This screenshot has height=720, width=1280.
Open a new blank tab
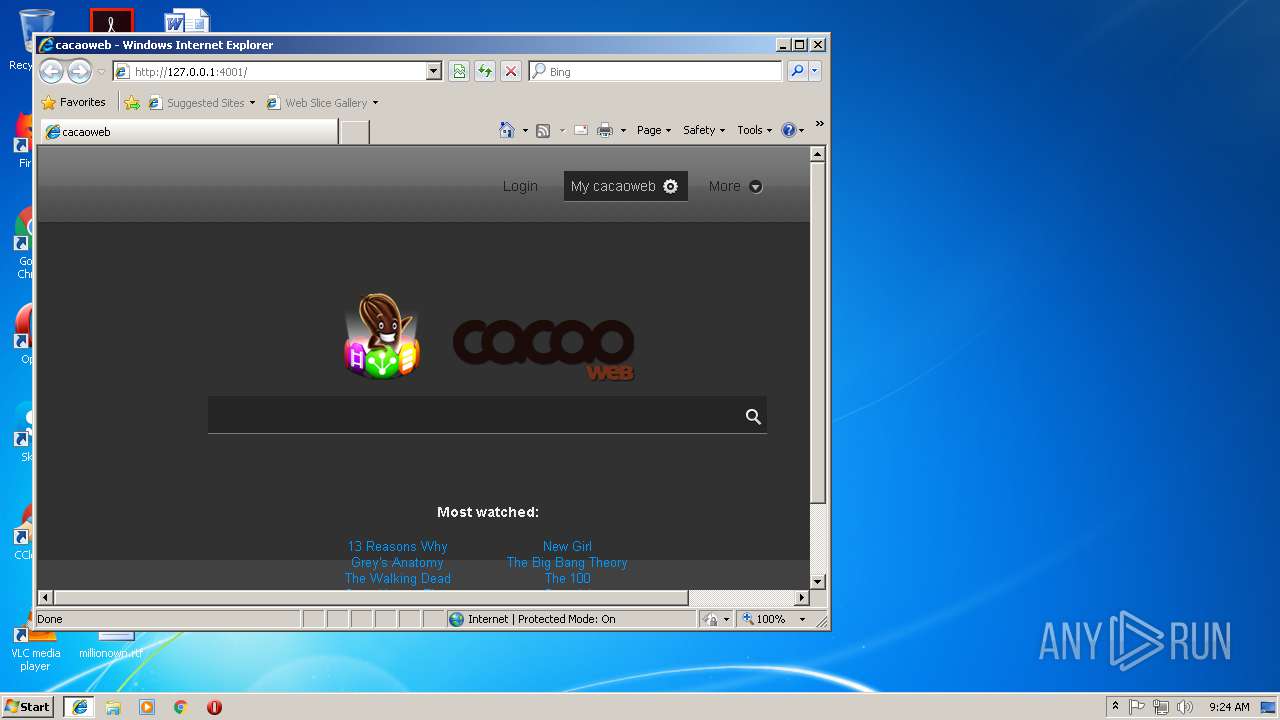coord(354,131)
